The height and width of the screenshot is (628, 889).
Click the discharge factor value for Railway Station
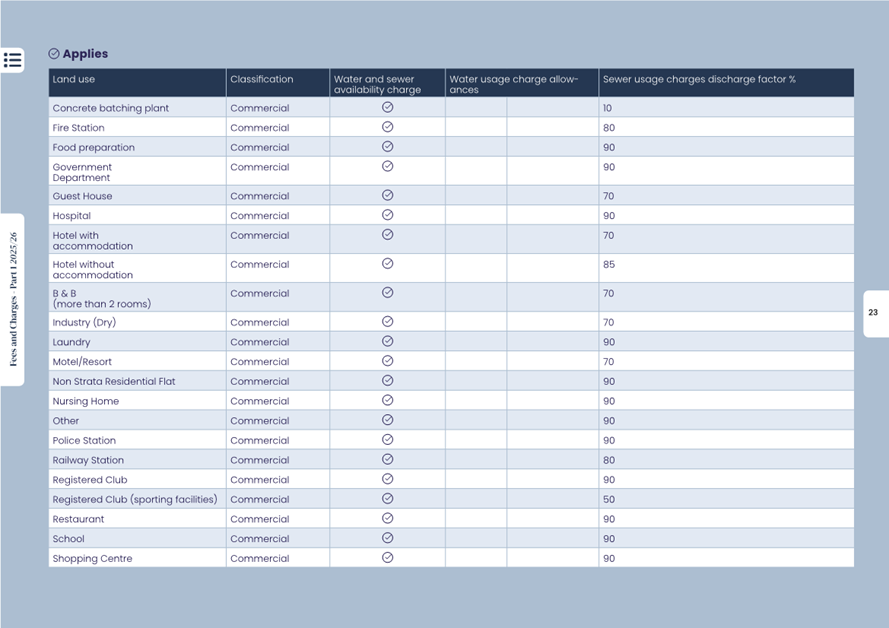pyautogui.click(x=609, y=460)
